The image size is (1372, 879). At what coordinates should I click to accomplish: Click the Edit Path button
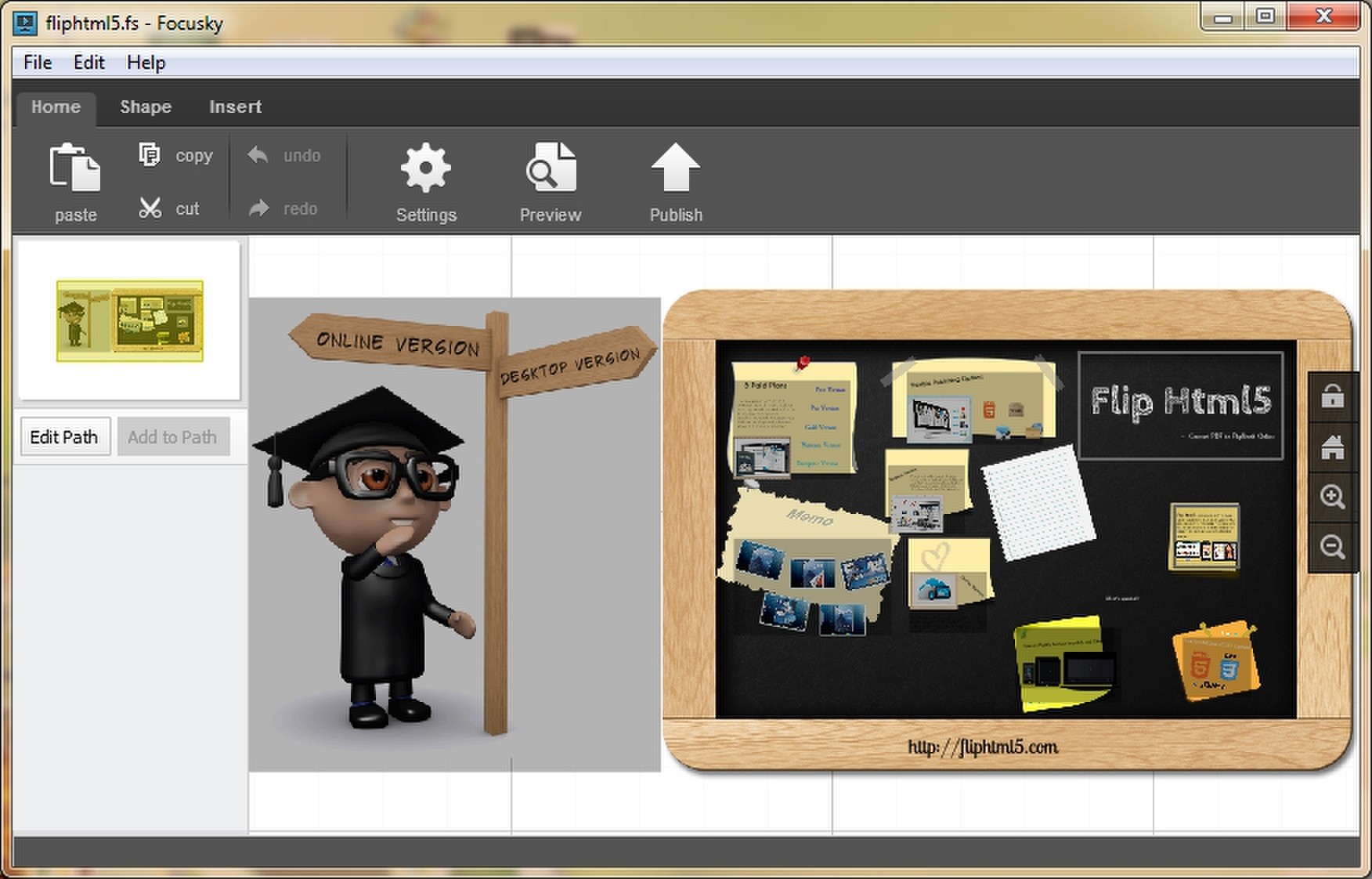coord(64,436)
